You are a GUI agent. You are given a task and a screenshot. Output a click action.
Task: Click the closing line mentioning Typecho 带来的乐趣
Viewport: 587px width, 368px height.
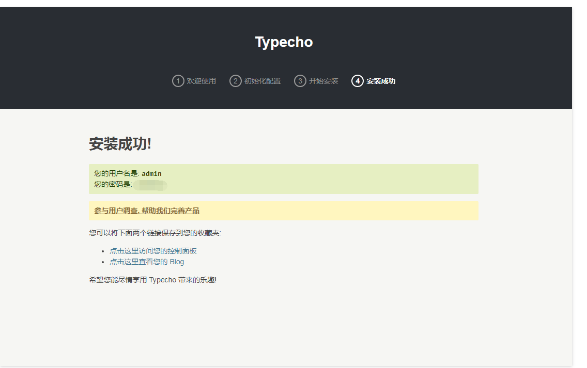pyautogui.click(x=153, y=280)
